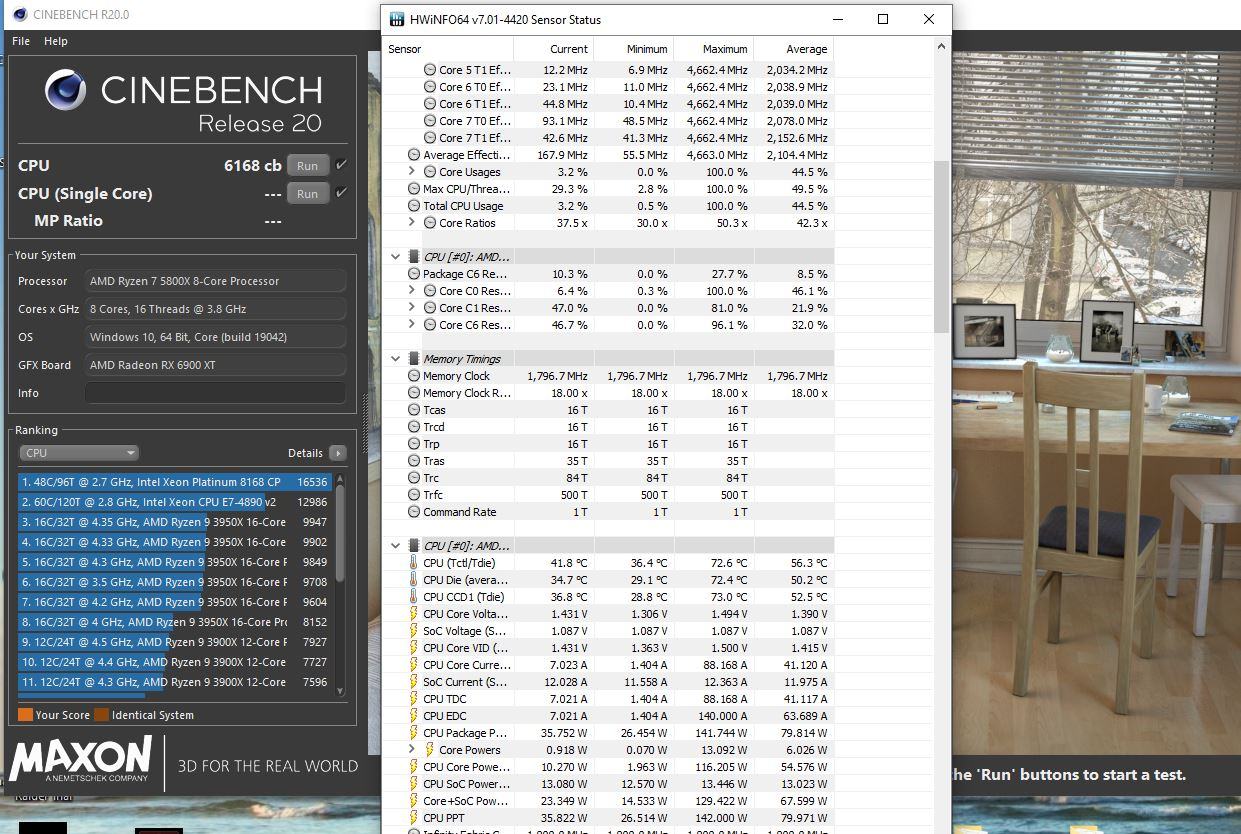
Task: Select the Memory Clock Ratio row
Action: pyautogui.click(x=608, y=393)
